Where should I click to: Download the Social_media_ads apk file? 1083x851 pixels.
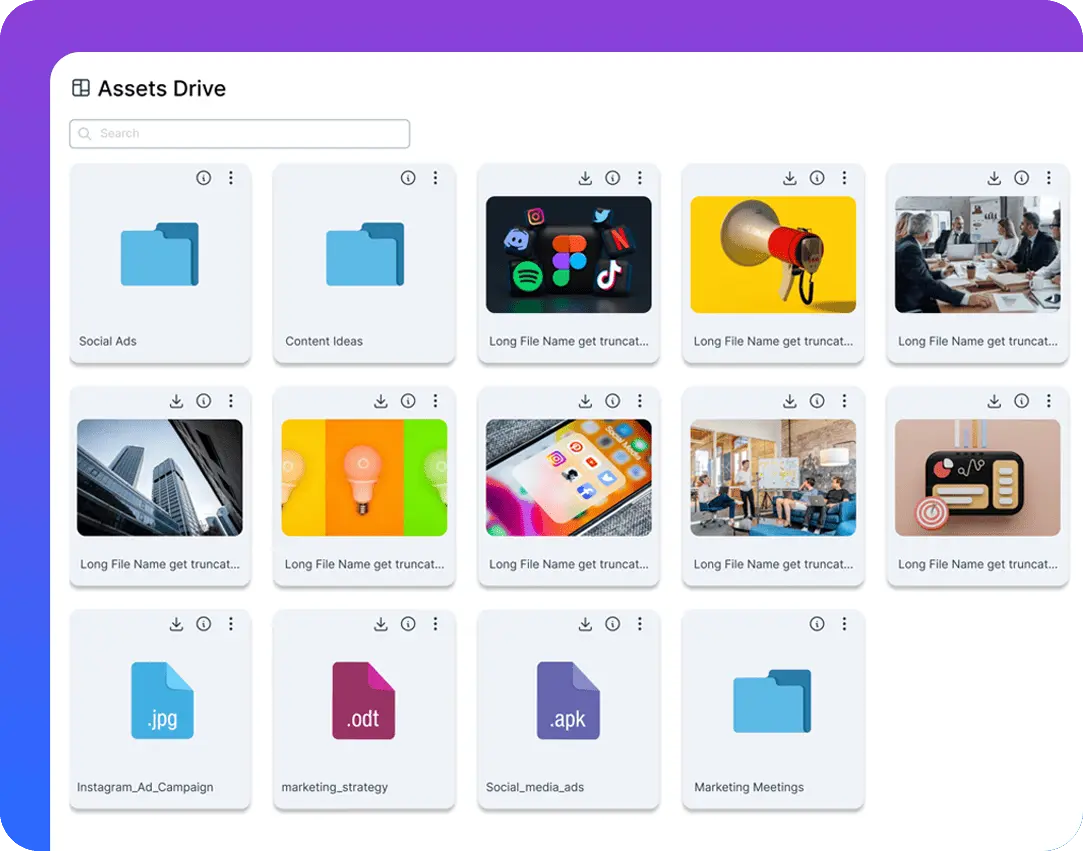[x=585, y=623]
